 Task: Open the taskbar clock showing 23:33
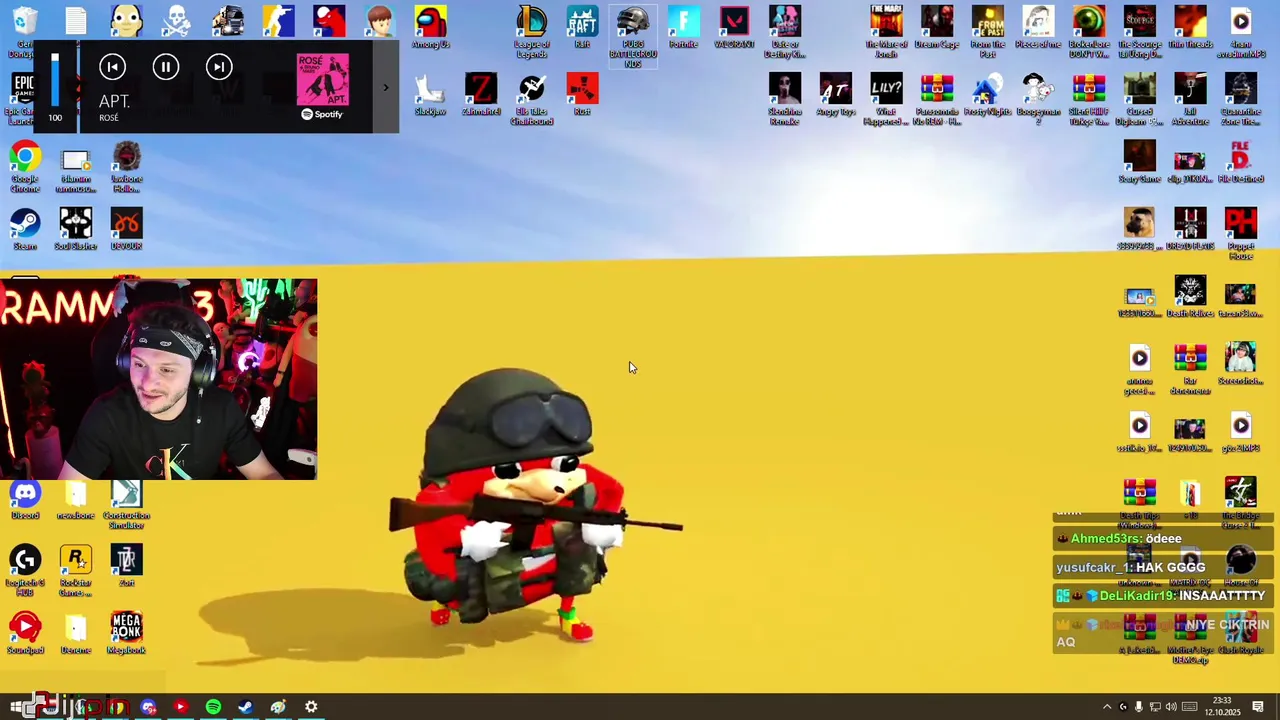[x=1222, y=706]
